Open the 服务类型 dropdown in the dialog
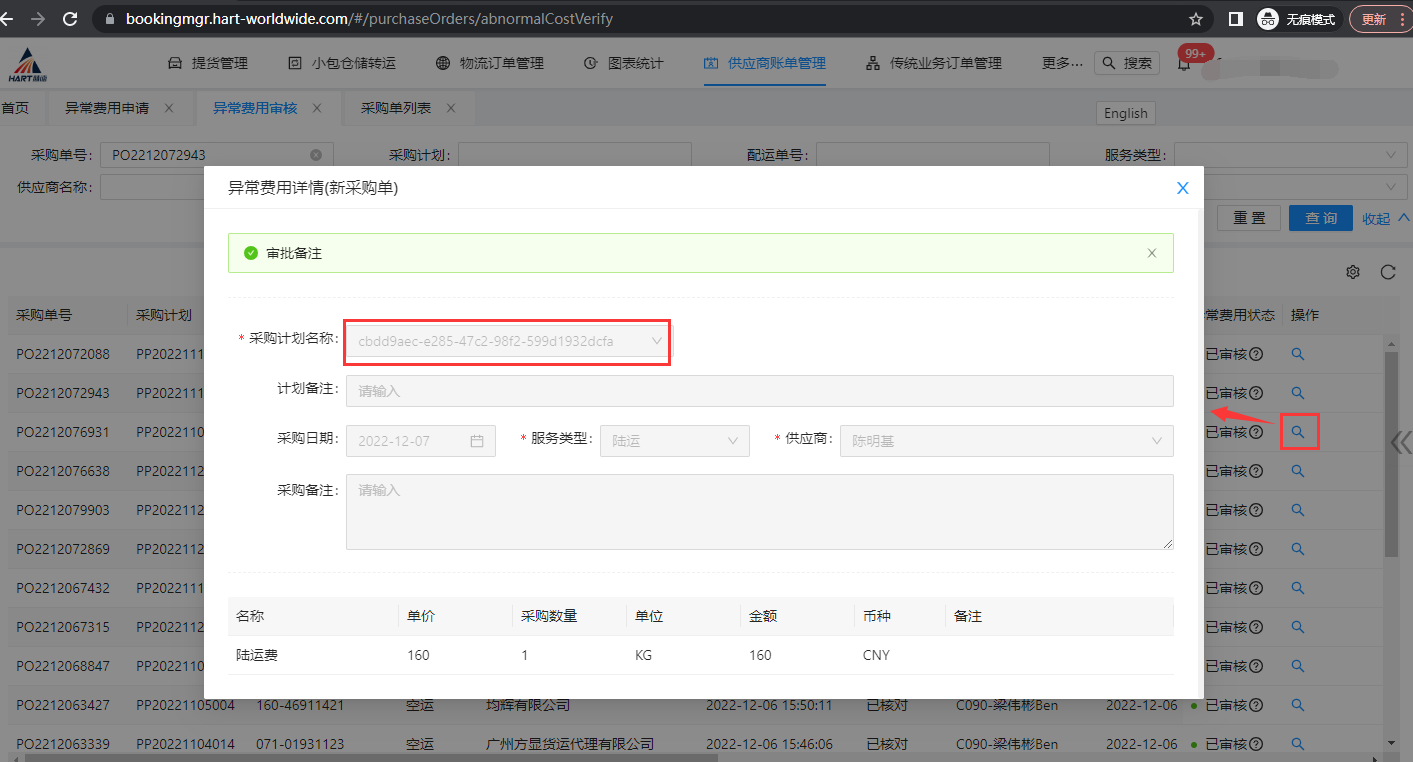Image resolution: width=1413 pixels, height=762 pixels. pos(674,440)
